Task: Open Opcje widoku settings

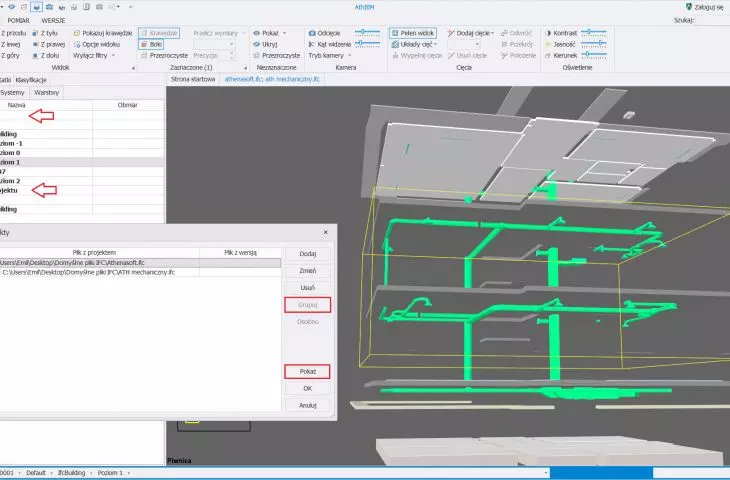Action: pos(97,44)
